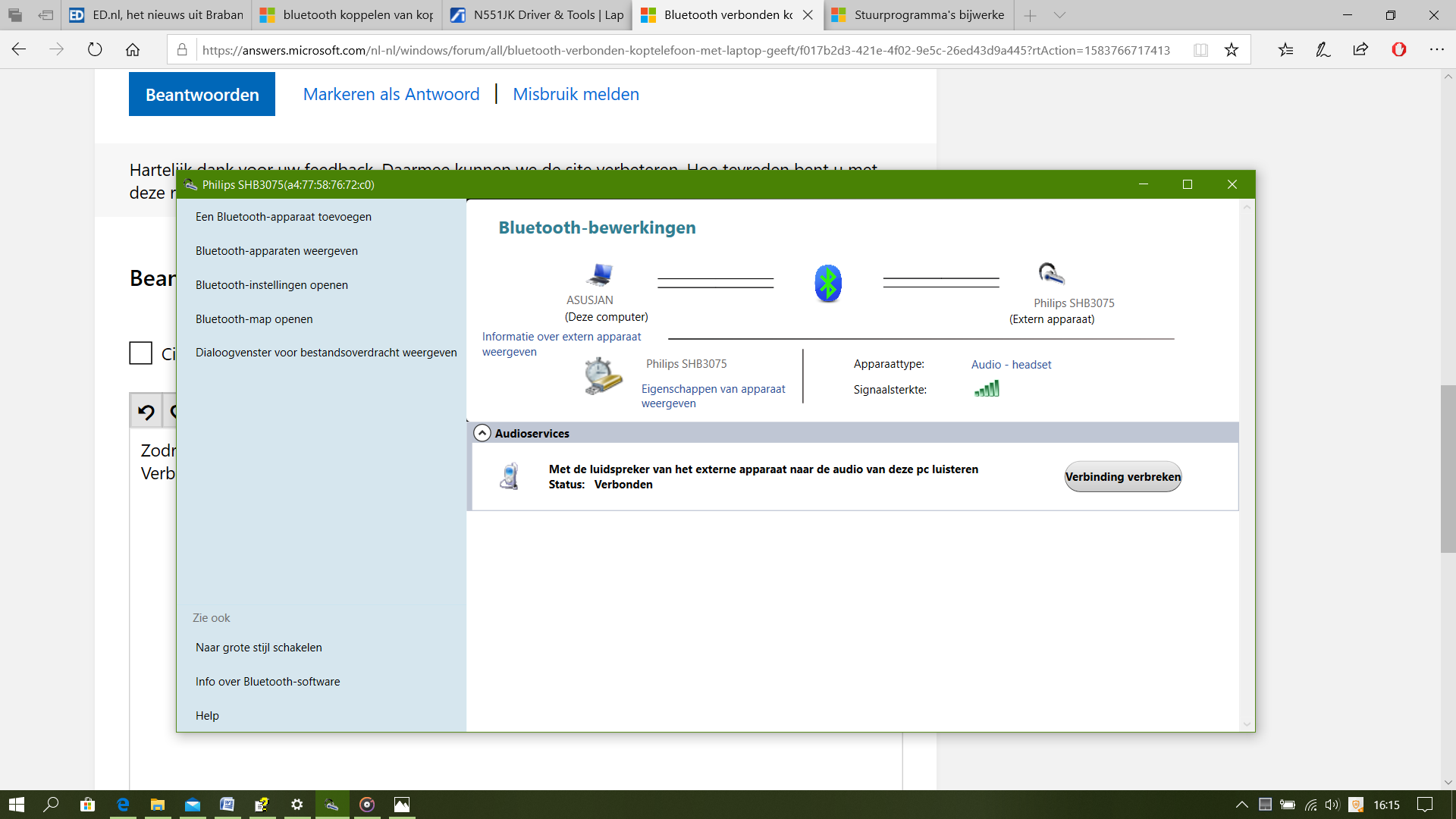Click the share page icon
Viewport: 1456px width, 819px height.
(1360, 49)
